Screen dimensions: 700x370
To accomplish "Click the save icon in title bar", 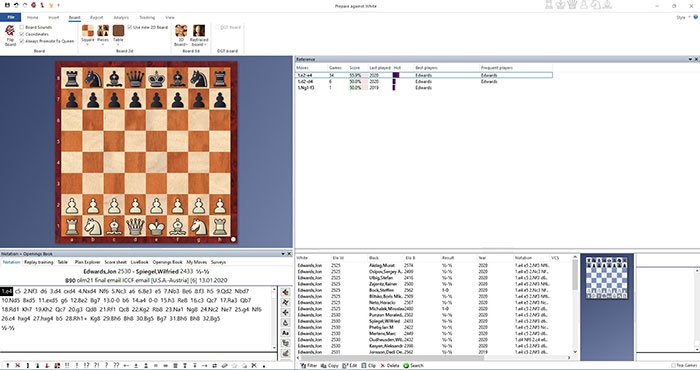I will pos(7,5).
